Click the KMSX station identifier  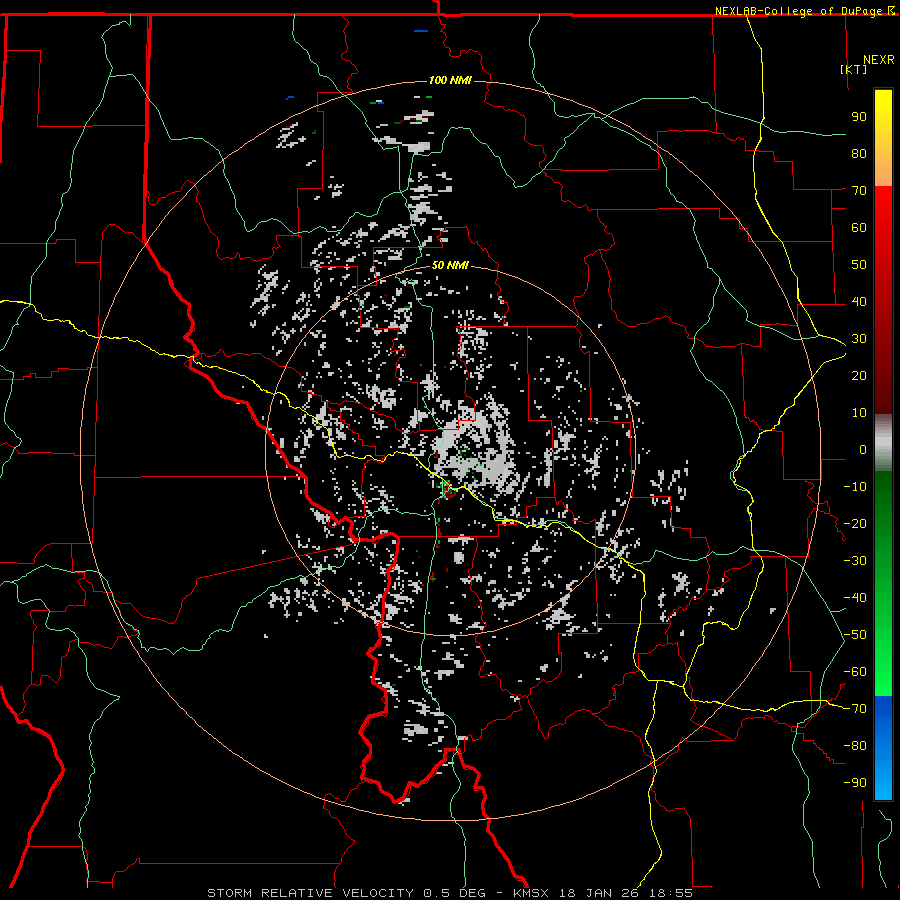coord(531,893)
